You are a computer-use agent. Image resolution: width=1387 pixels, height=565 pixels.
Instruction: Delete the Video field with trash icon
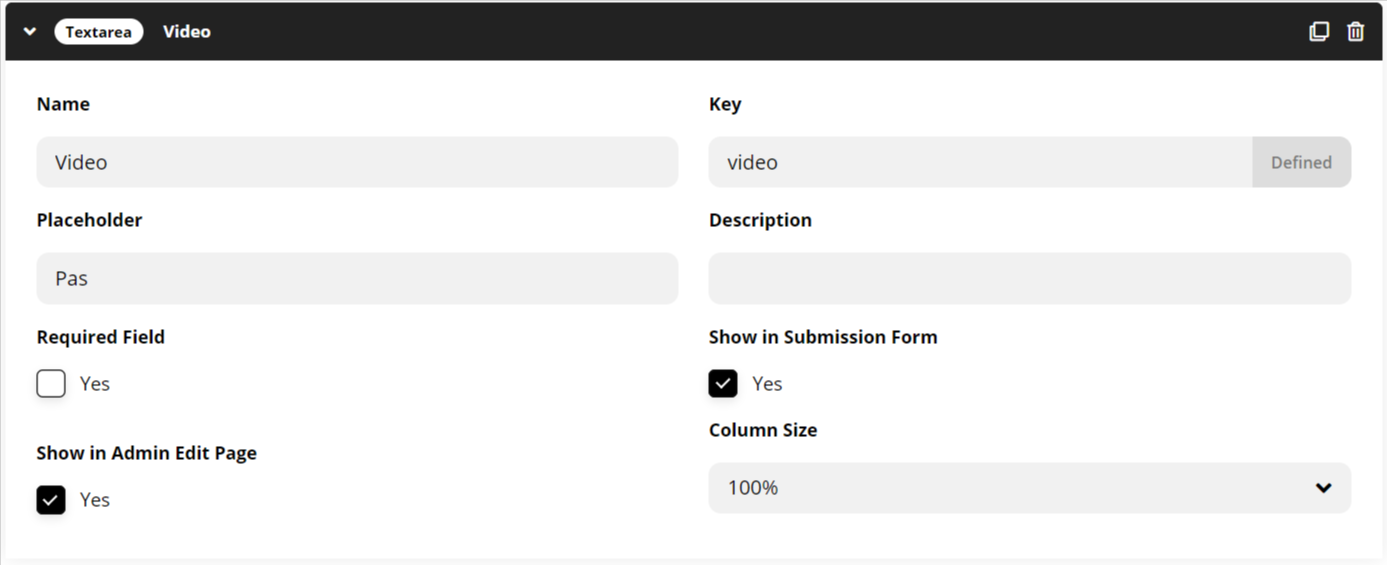point(1355,31)
